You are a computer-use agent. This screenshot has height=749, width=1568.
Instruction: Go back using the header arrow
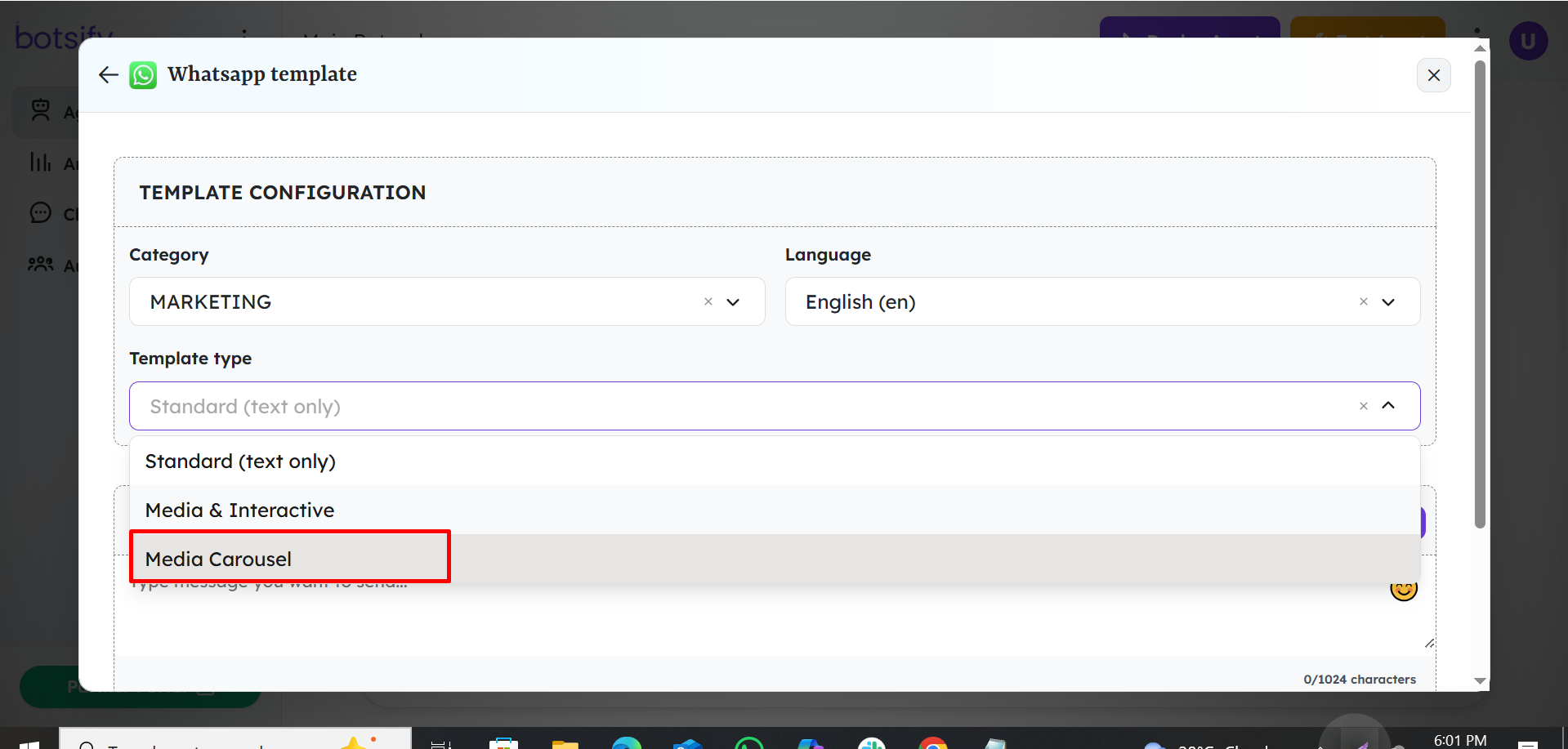coord(108,75)
